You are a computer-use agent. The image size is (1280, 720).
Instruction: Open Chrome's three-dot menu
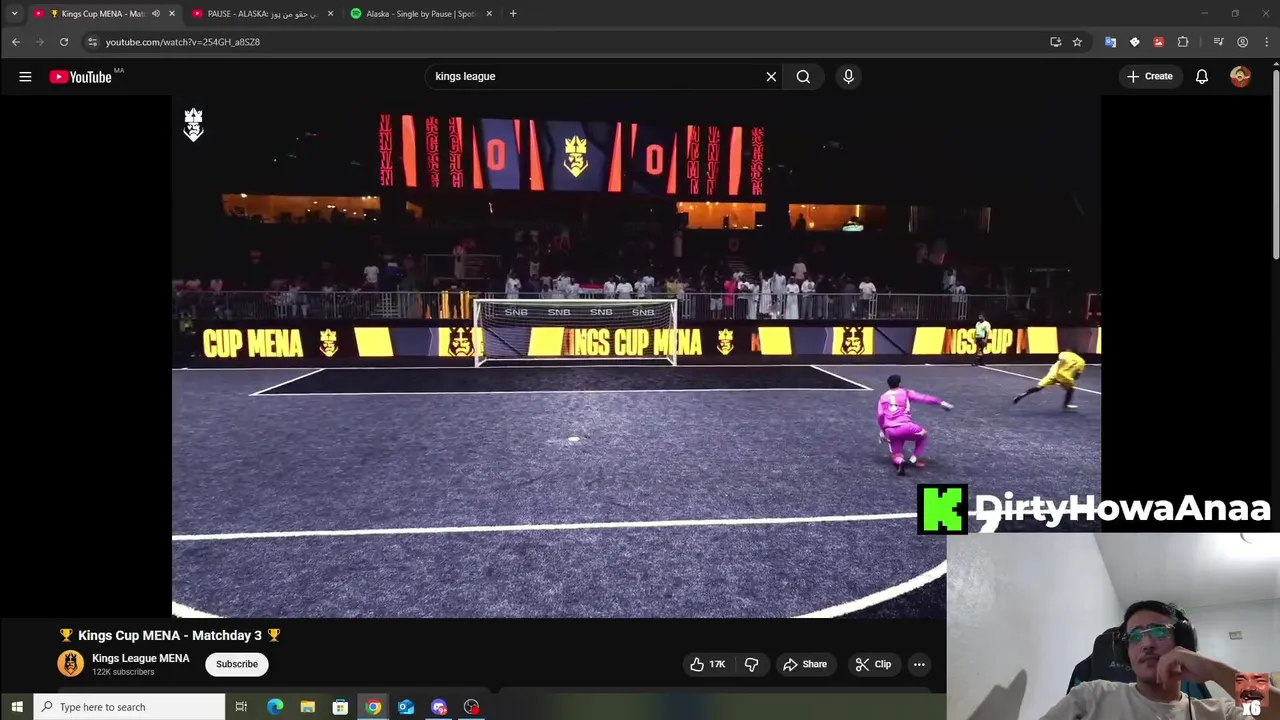[x=1266, y=42]
